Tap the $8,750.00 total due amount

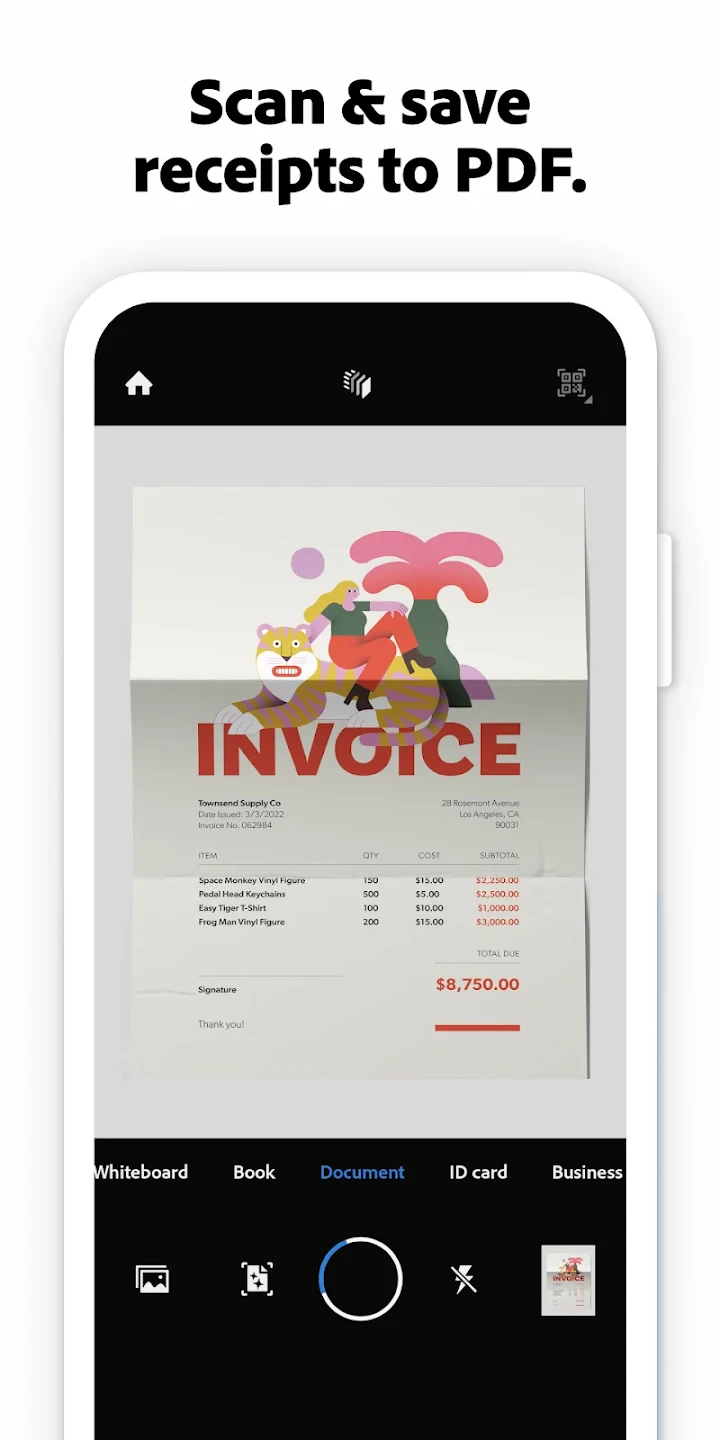click(477, 984)
